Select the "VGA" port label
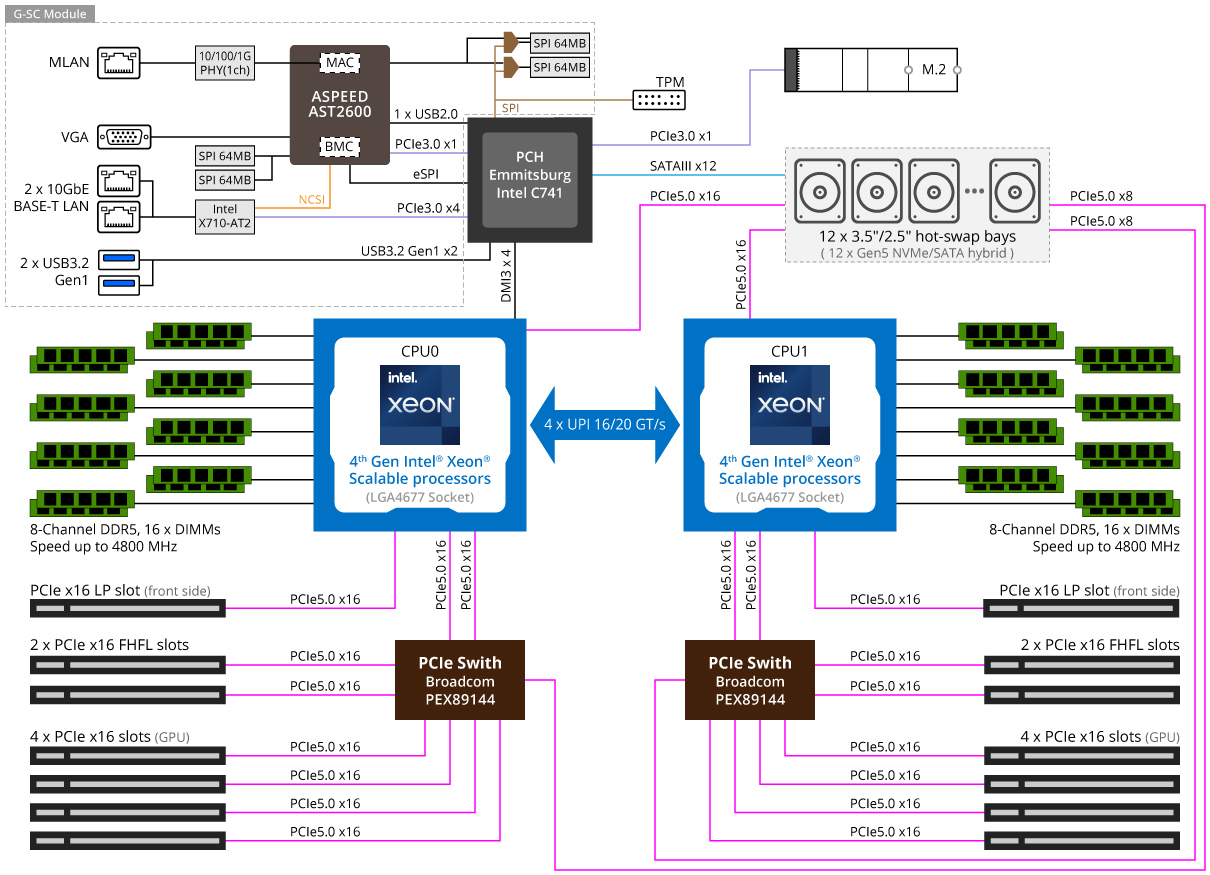Screen dimensions: 1210x875 click(x=73, y=137)
